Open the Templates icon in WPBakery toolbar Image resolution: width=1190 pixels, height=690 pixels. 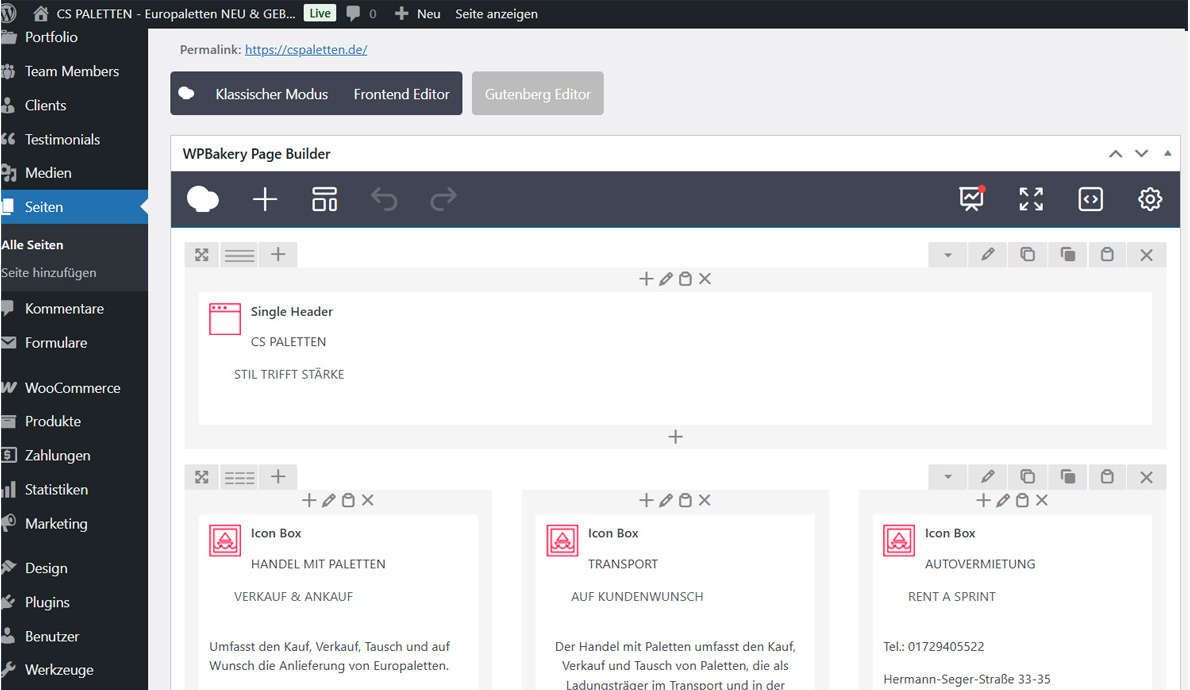(x=325, y=200)
